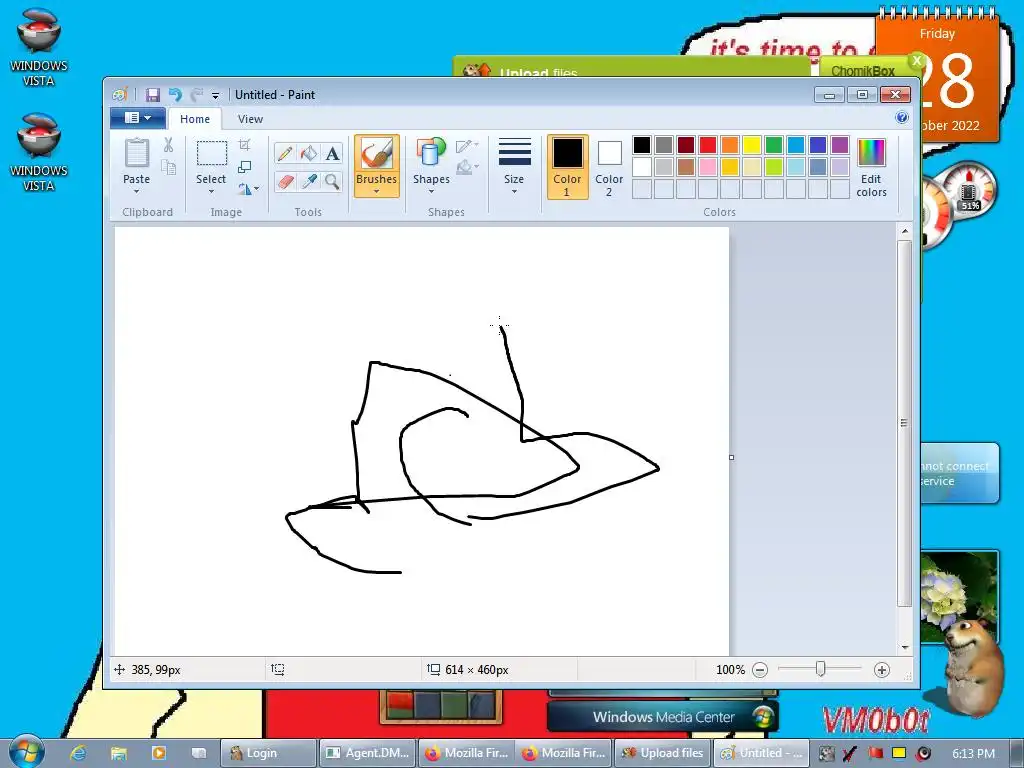1024x768 pixels.
Task: Expand the Rotate or flip dropdown
Action: [x=248, y=189]
